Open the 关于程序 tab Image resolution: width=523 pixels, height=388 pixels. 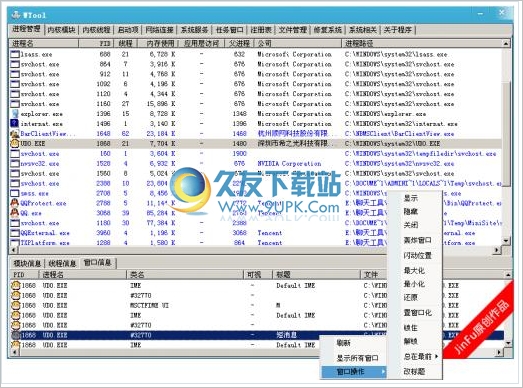[x=398, y=30]
